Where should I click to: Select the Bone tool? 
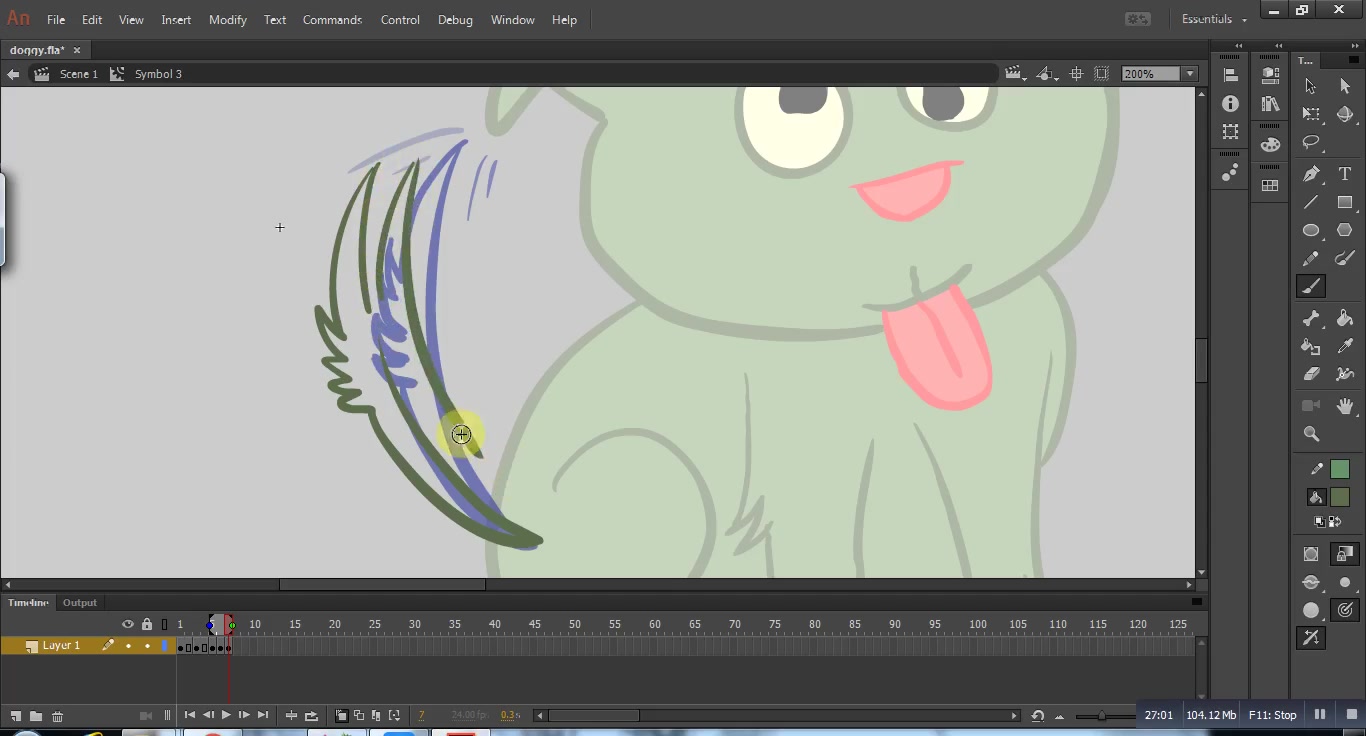click(1312, 318)
